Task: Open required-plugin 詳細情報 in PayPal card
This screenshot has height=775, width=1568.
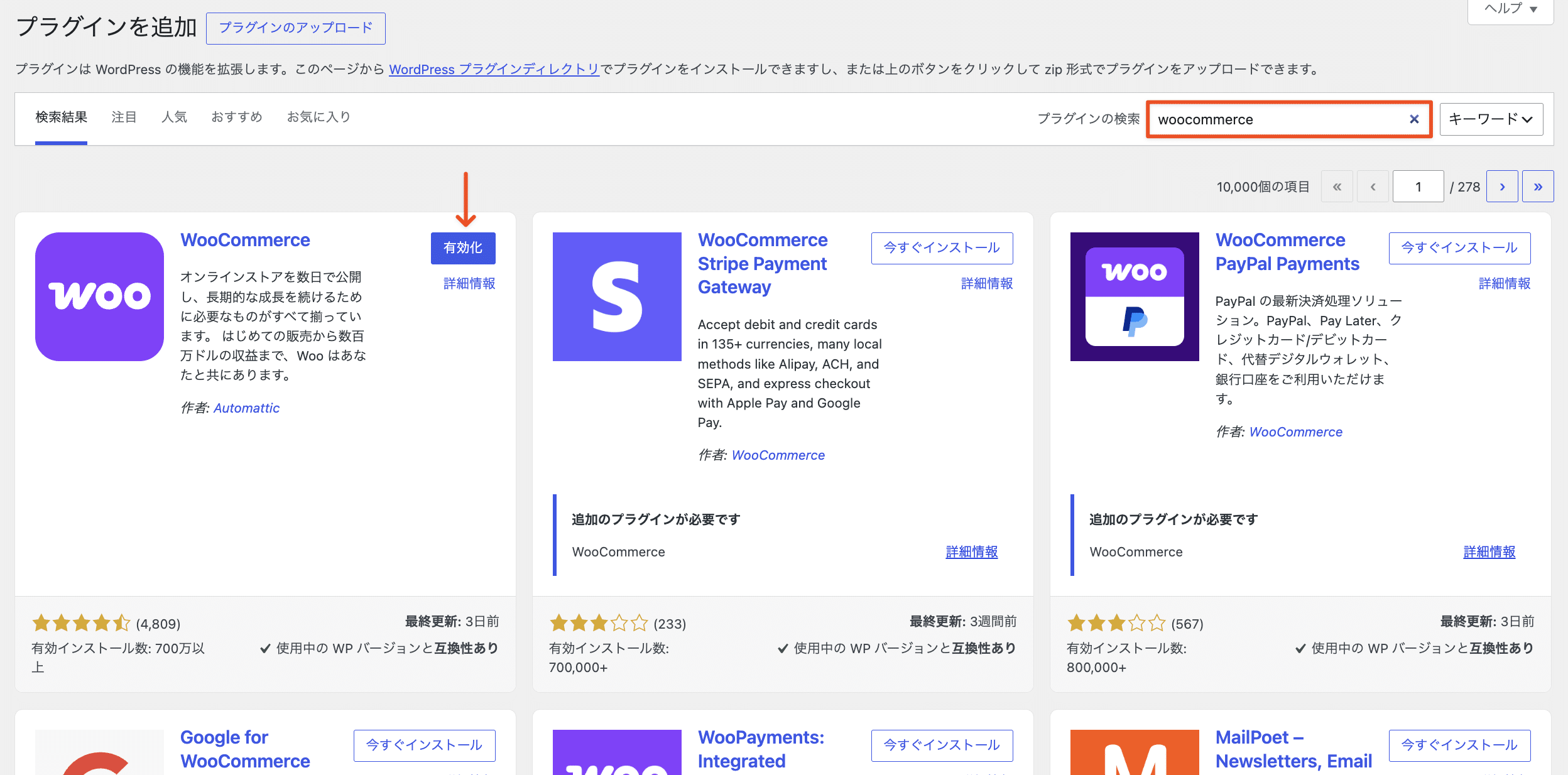Action: 1489,552
